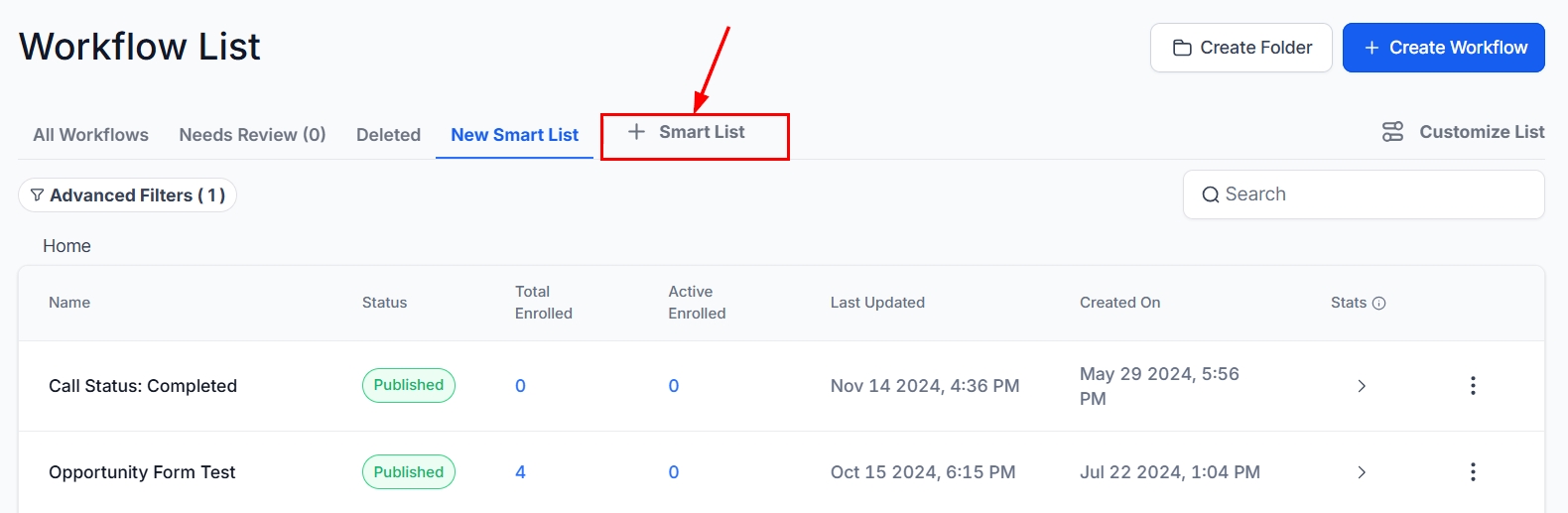
Task: Click the Home breadcrumb folder
Action: [x=66, y=246]
